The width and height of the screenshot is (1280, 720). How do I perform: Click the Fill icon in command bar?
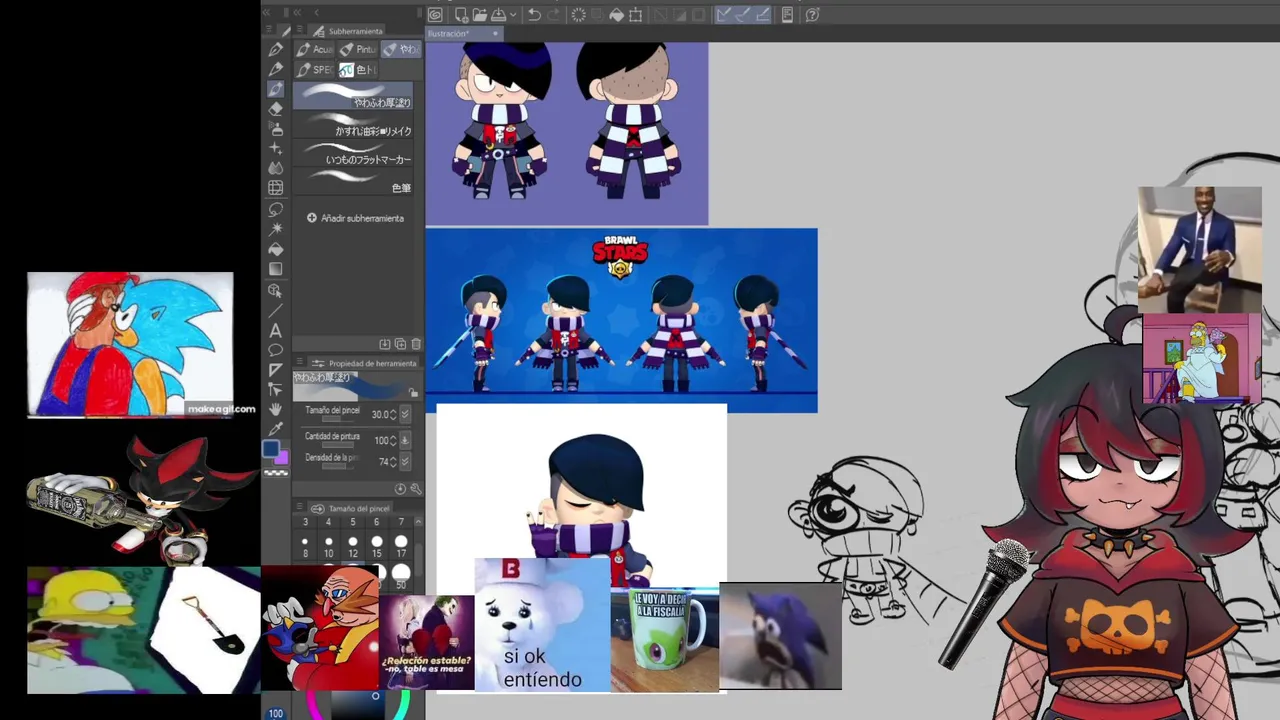point(617,15)
